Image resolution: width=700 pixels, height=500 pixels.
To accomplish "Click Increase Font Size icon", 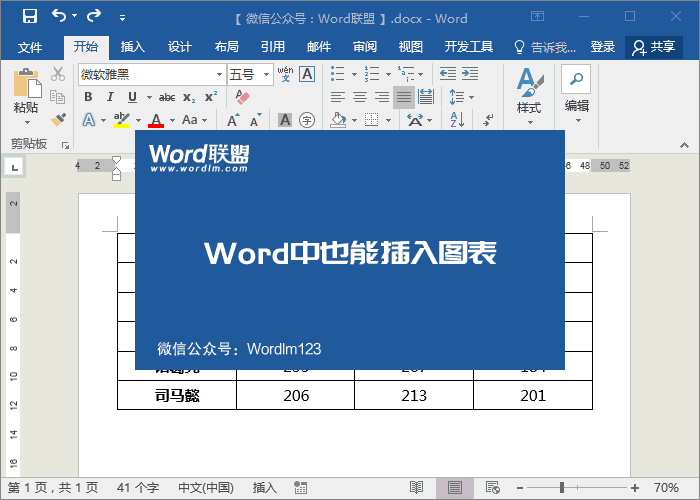I will pyautogui.click(x=233, y=120).
